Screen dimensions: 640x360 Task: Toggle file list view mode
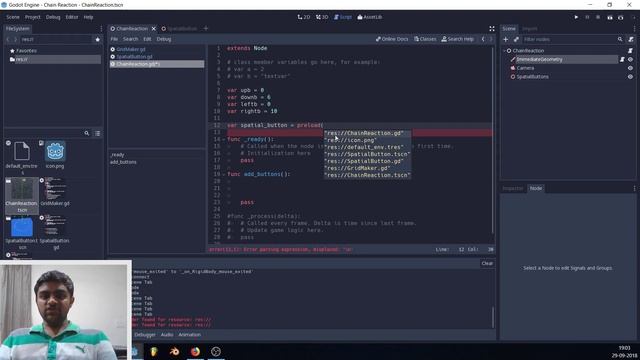point(98,133)
